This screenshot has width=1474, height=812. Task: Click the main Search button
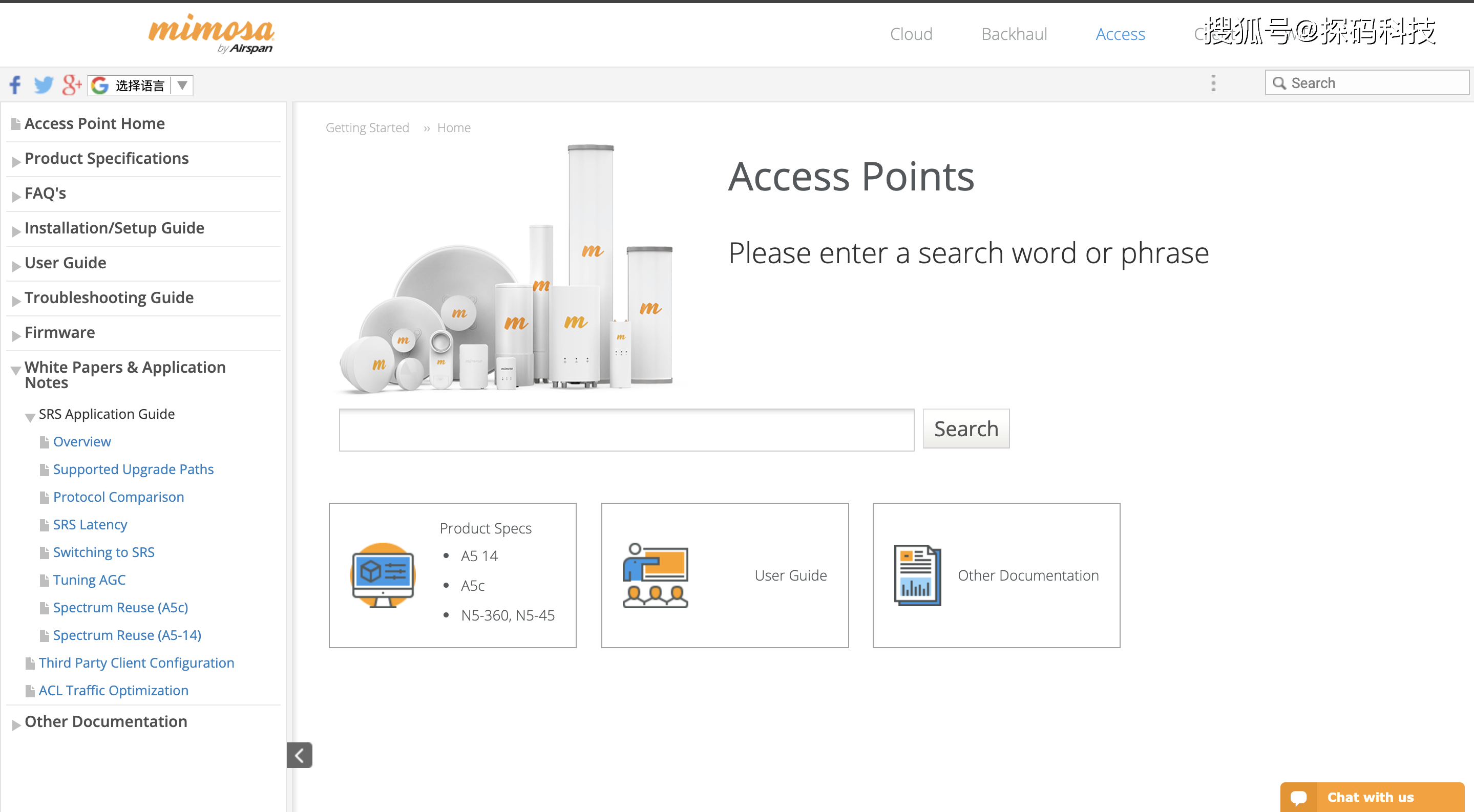coord(966,429)
